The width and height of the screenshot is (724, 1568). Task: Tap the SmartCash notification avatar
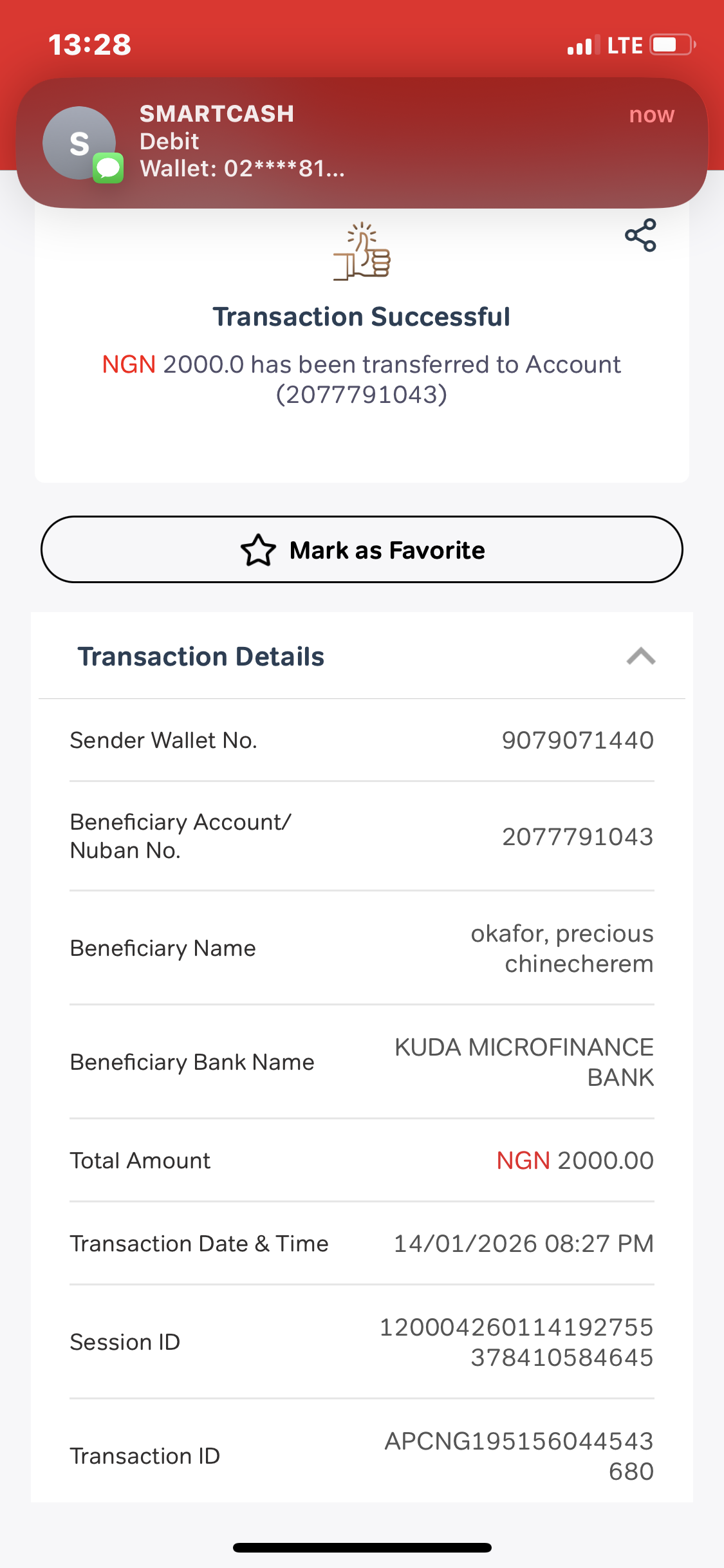79,143
